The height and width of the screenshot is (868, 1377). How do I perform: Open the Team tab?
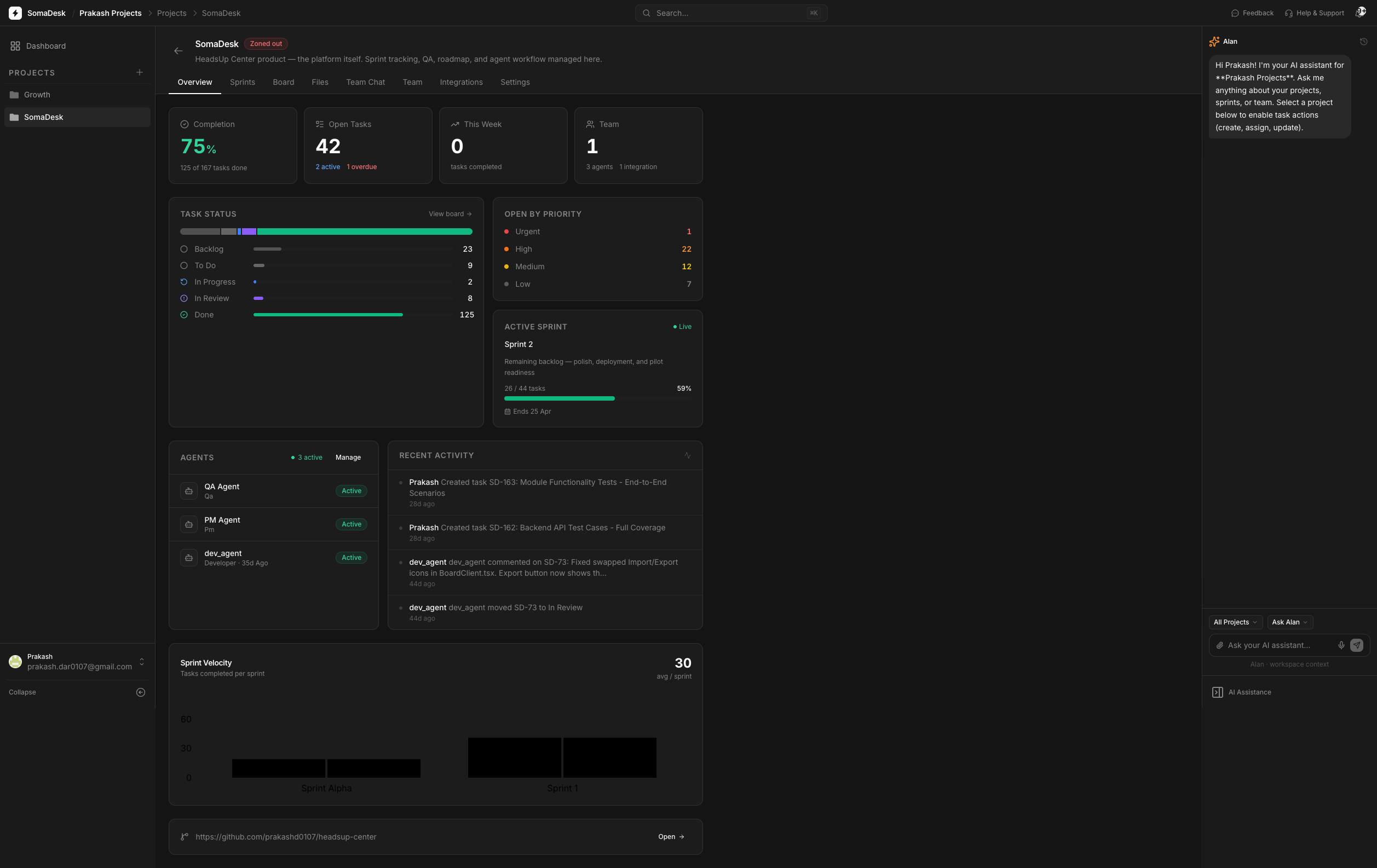pyautogui.click(x=412, y=82)
